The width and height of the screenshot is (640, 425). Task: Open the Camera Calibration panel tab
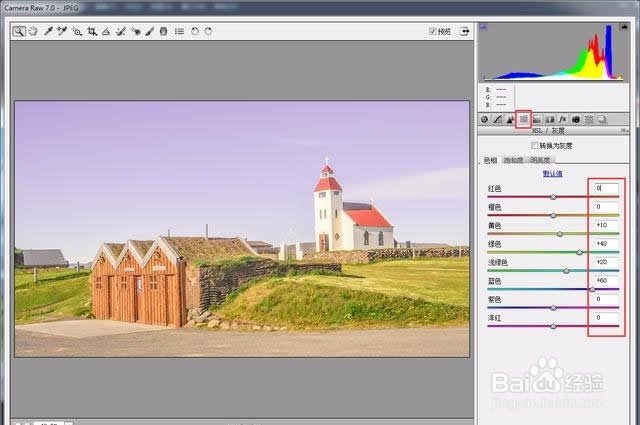pyautogui.click(x=576, y=119)
